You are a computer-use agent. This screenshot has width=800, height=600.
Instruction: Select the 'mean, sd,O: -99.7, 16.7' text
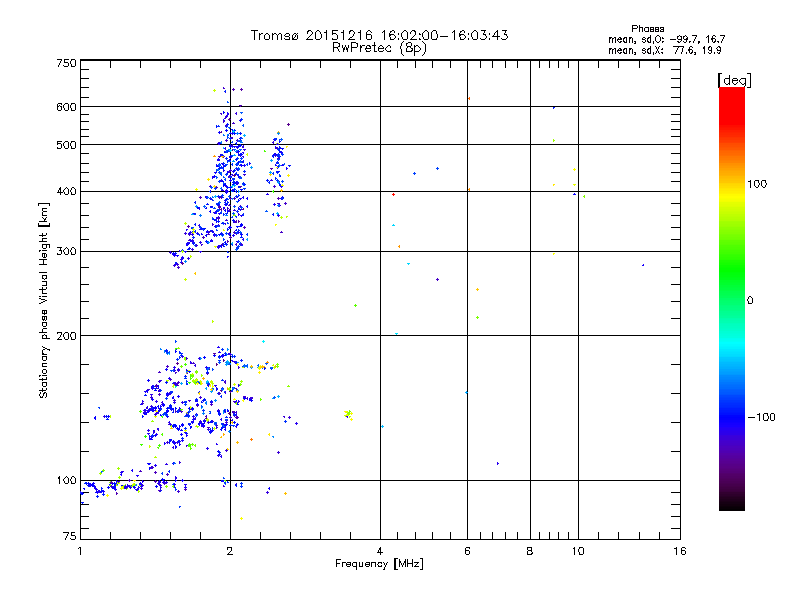[x=666, y=39]
